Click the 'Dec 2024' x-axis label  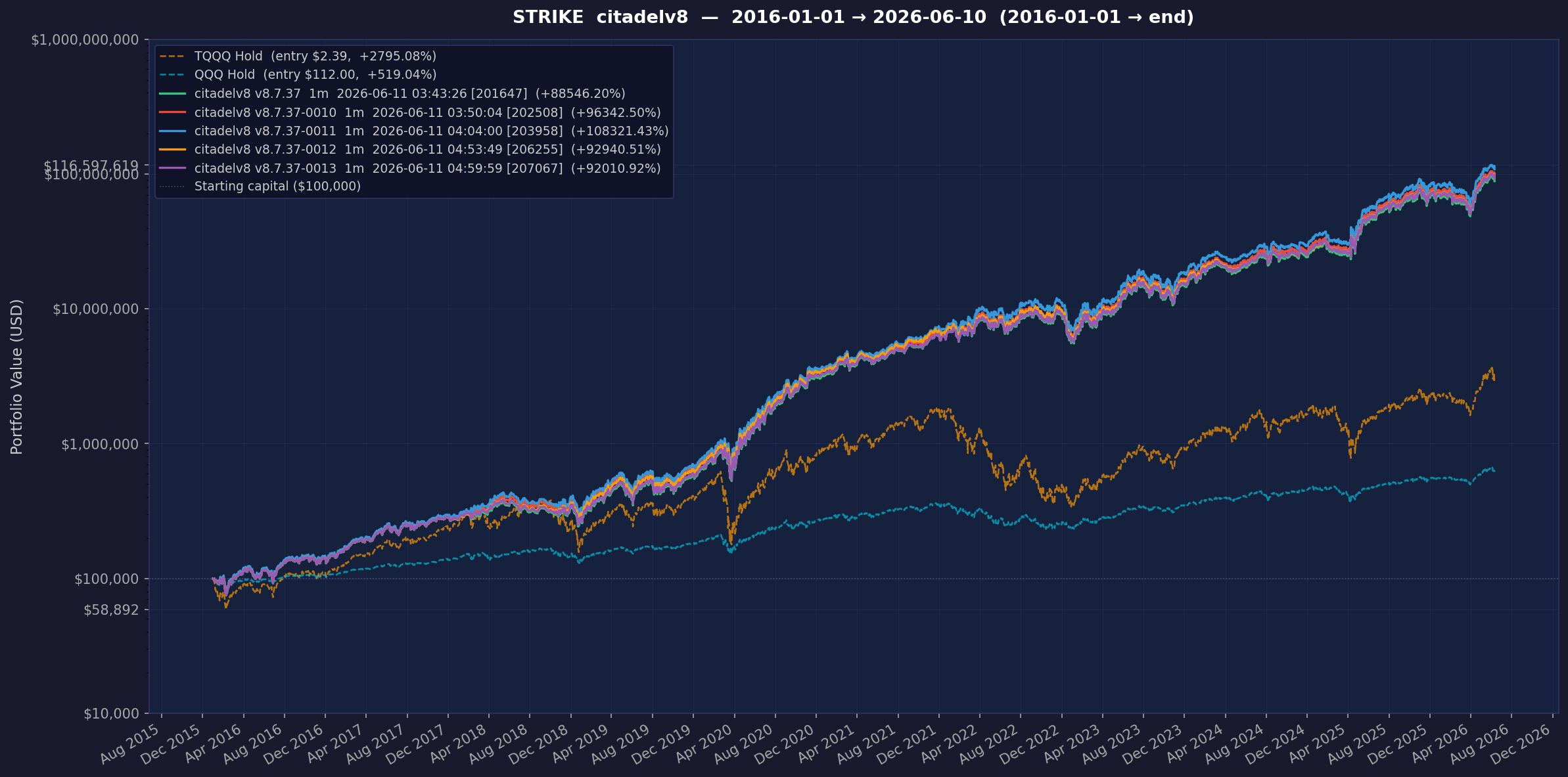click(1275, 744)
